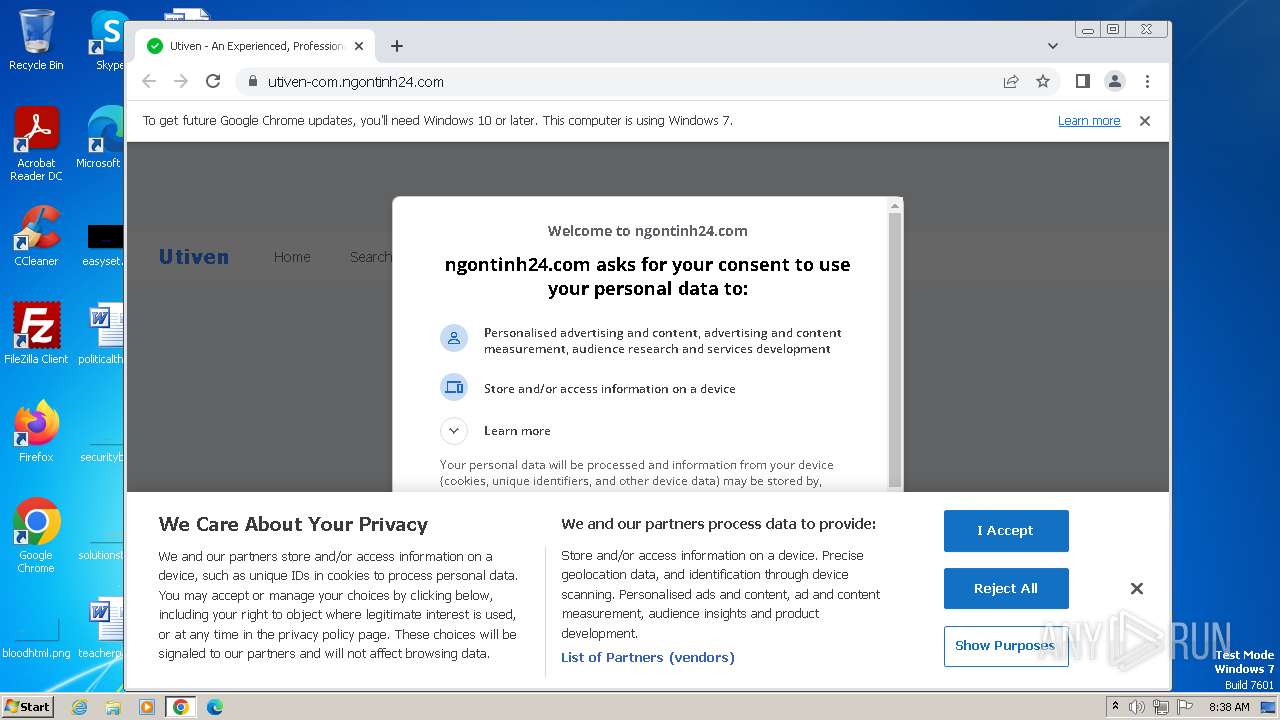
Task: Open the Search menu item on Utiven
Action: pyautogui.click(x=370, y=257)
